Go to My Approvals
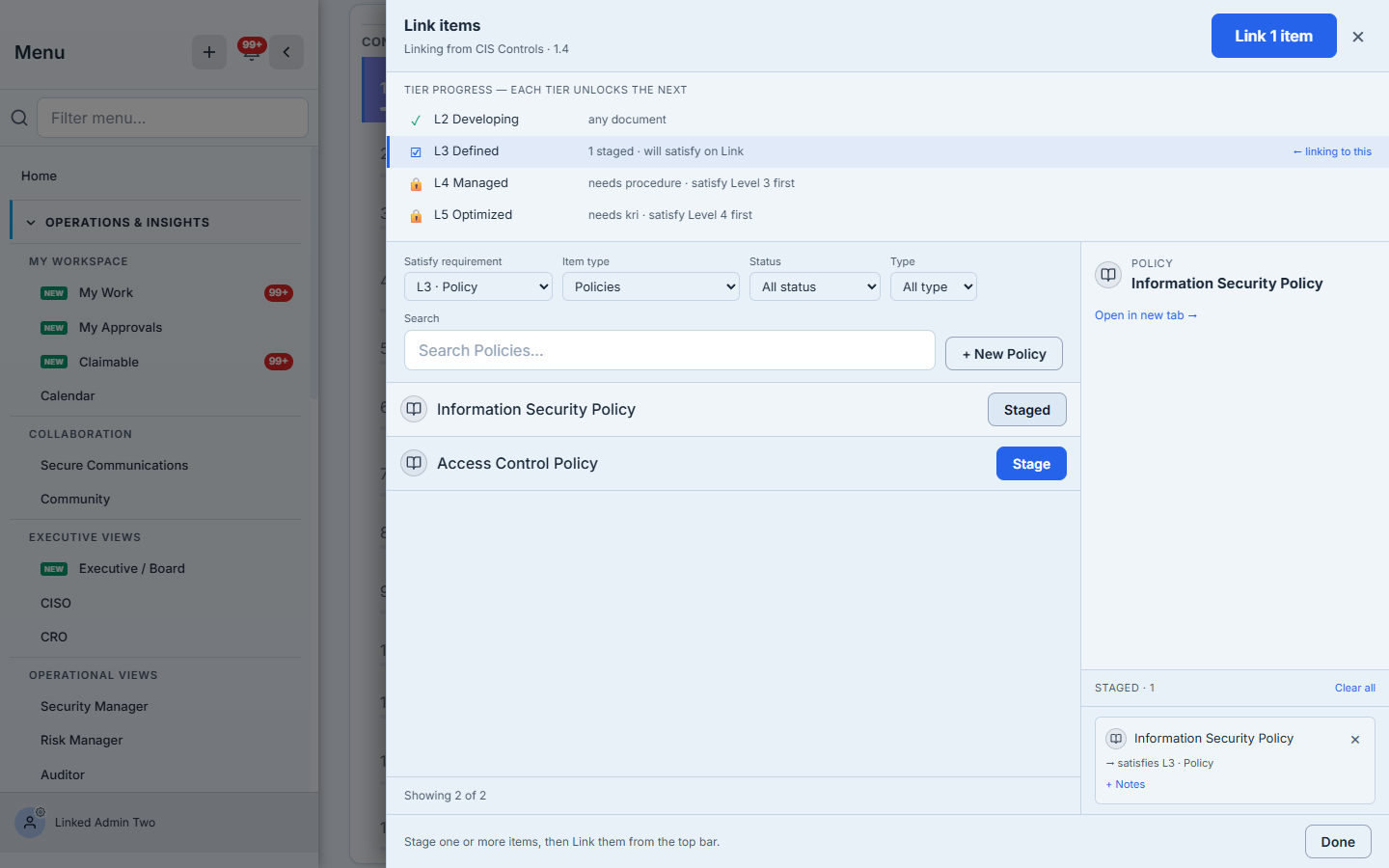 click(x=121, y=328)
